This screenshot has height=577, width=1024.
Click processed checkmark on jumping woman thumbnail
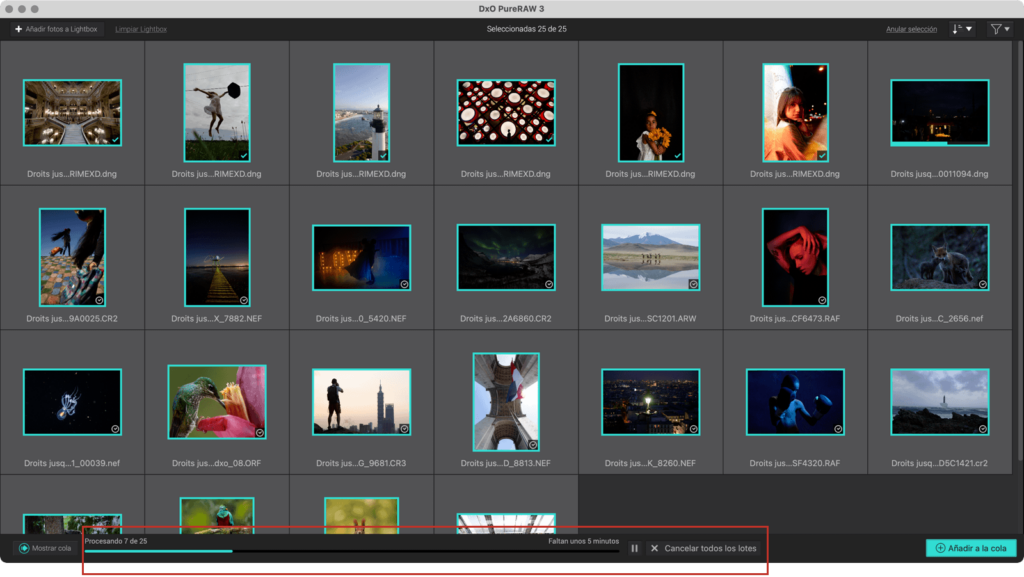[x=244, y=155]
